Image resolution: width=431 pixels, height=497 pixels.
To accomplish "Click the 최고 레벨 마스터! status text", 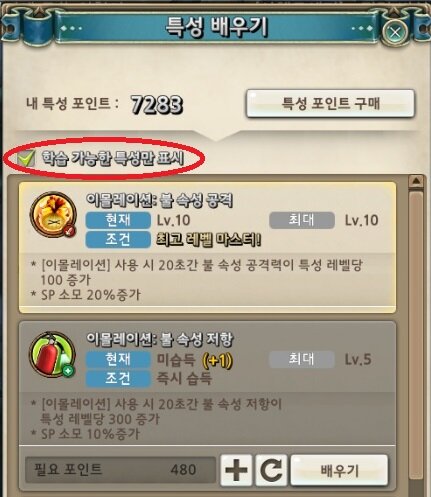I will pos(208,240).
